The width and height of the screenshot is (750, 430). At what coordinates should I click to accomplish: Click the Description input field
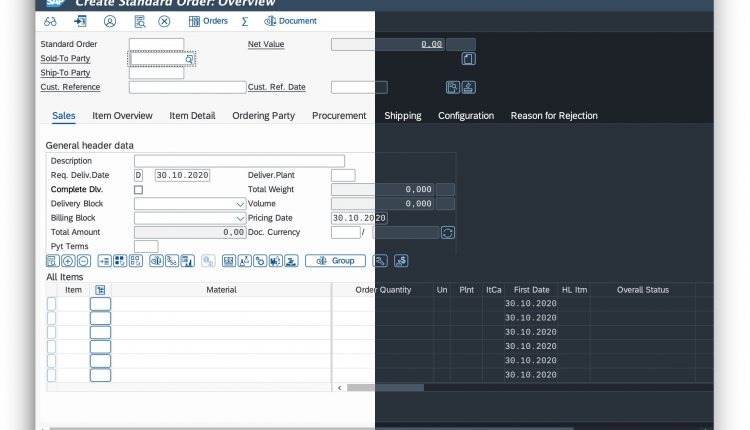[x=239, y=161]
